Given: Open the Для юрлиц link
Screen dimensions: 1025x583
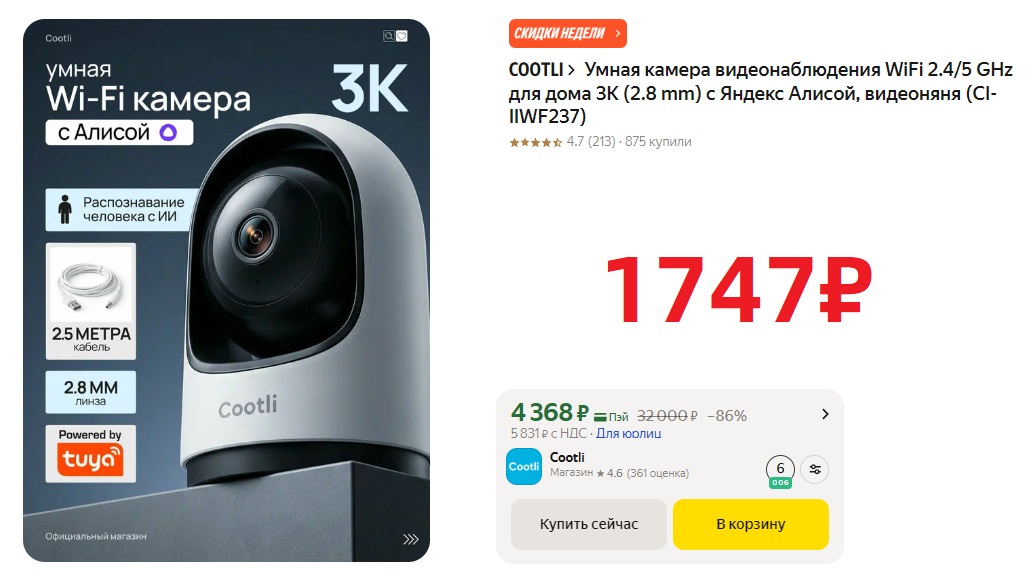Looking at the screenshot, I should click(628, 434).
